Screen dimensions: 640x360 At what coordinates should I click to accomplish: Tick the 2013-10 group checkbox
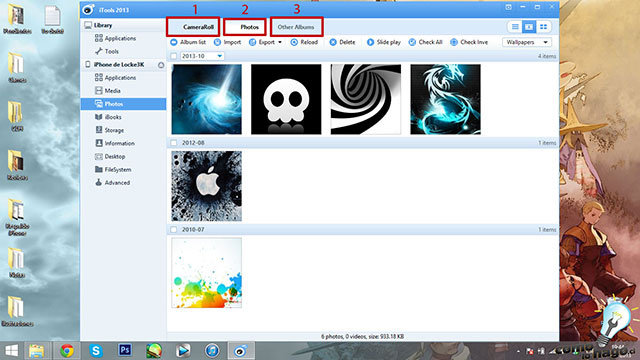(x=174, y=56)
